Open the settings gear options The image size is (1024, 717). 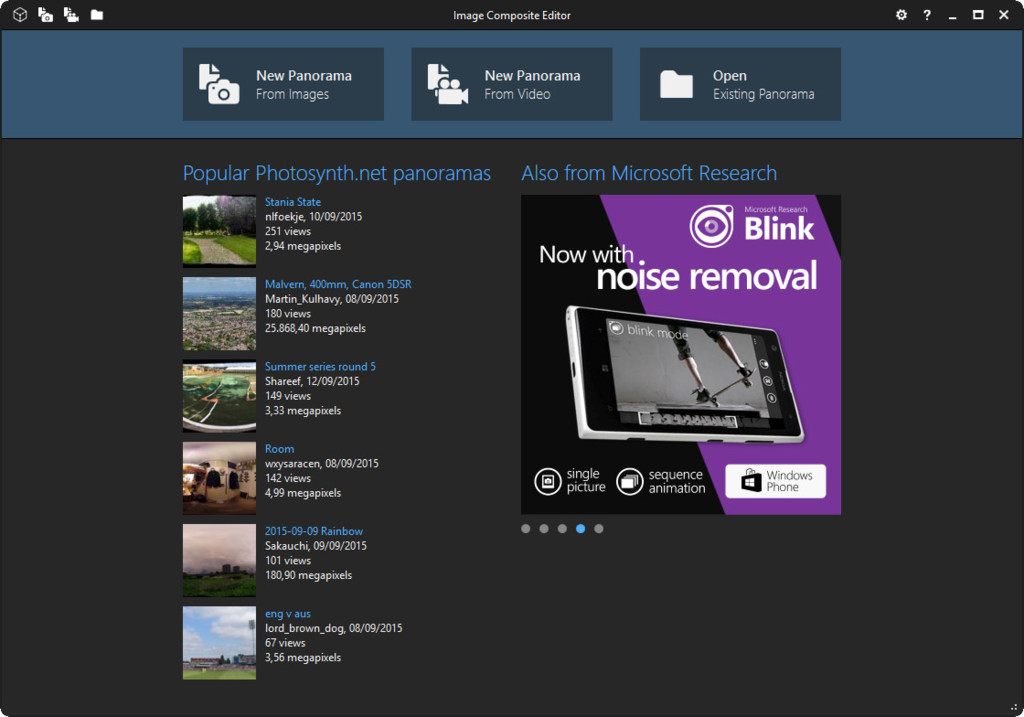tap(901, 15)
